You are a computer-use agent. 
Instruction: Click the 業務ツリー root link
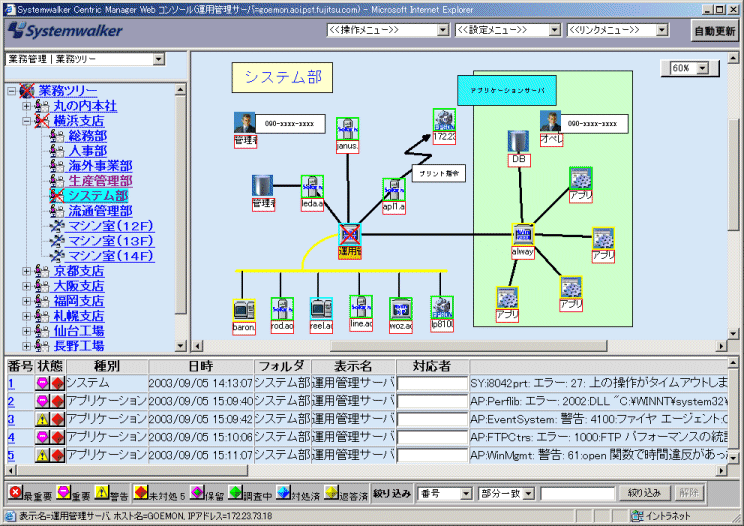pos(68,91)
